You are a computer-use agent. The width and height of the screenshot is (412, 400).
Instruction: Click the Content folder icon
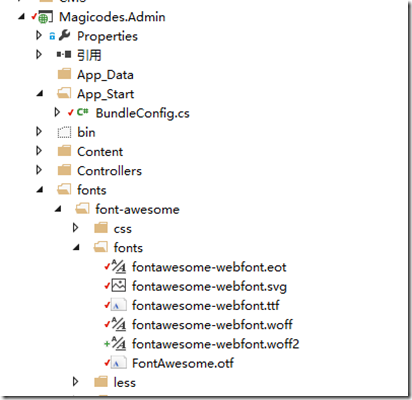click(x=64, y=151)
